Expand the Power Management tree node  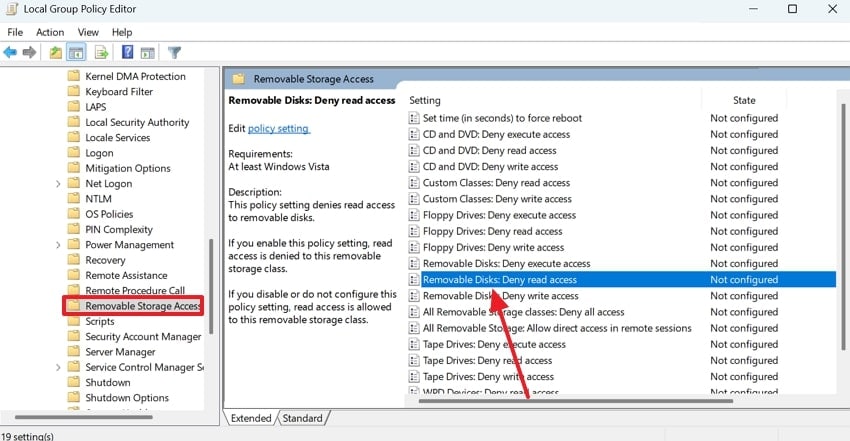pos(58,245)
